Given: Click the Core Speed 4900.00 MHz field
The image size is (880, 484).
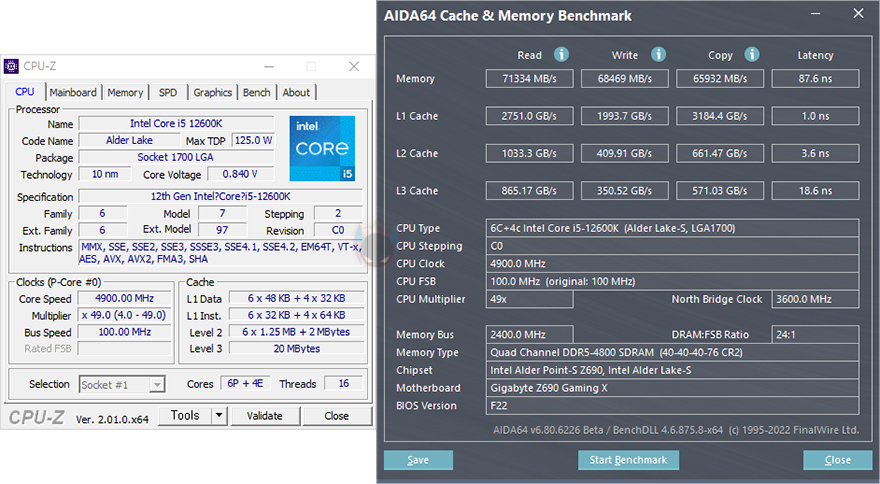Looking at the screenshot, I should tap(125, 299).
